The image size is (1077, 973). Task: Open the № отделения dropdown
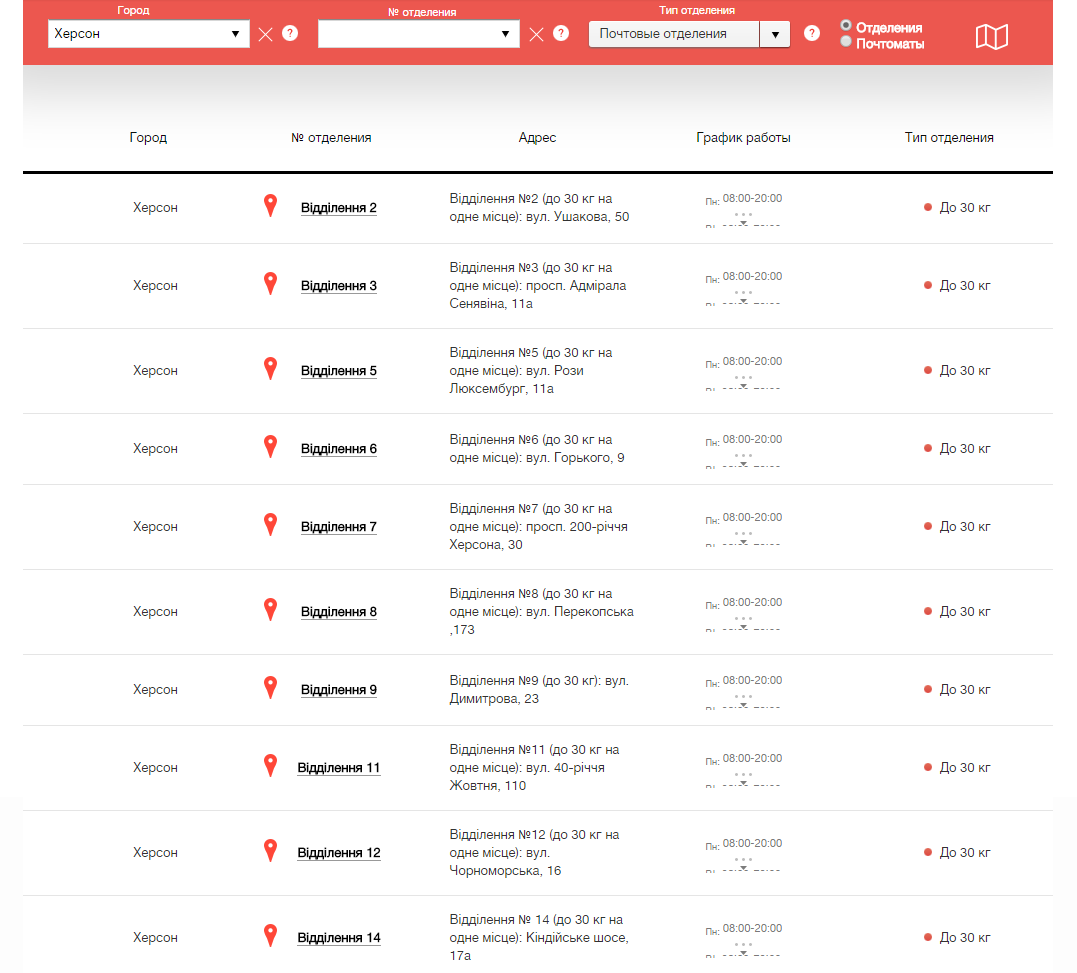pyautogui.click(x=418, y=34)
